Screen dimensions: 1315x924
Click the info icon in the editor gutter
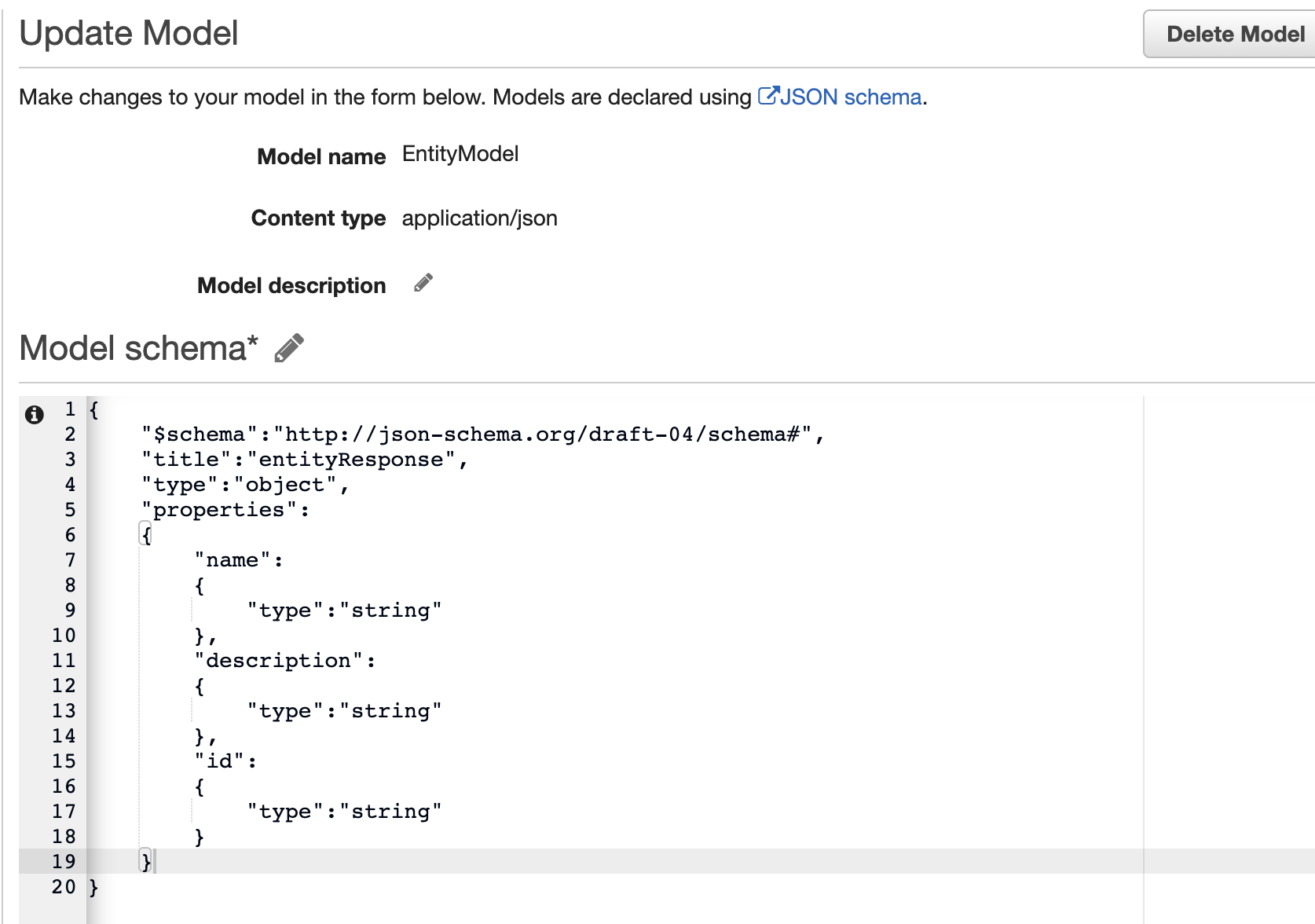coord(35,414)
